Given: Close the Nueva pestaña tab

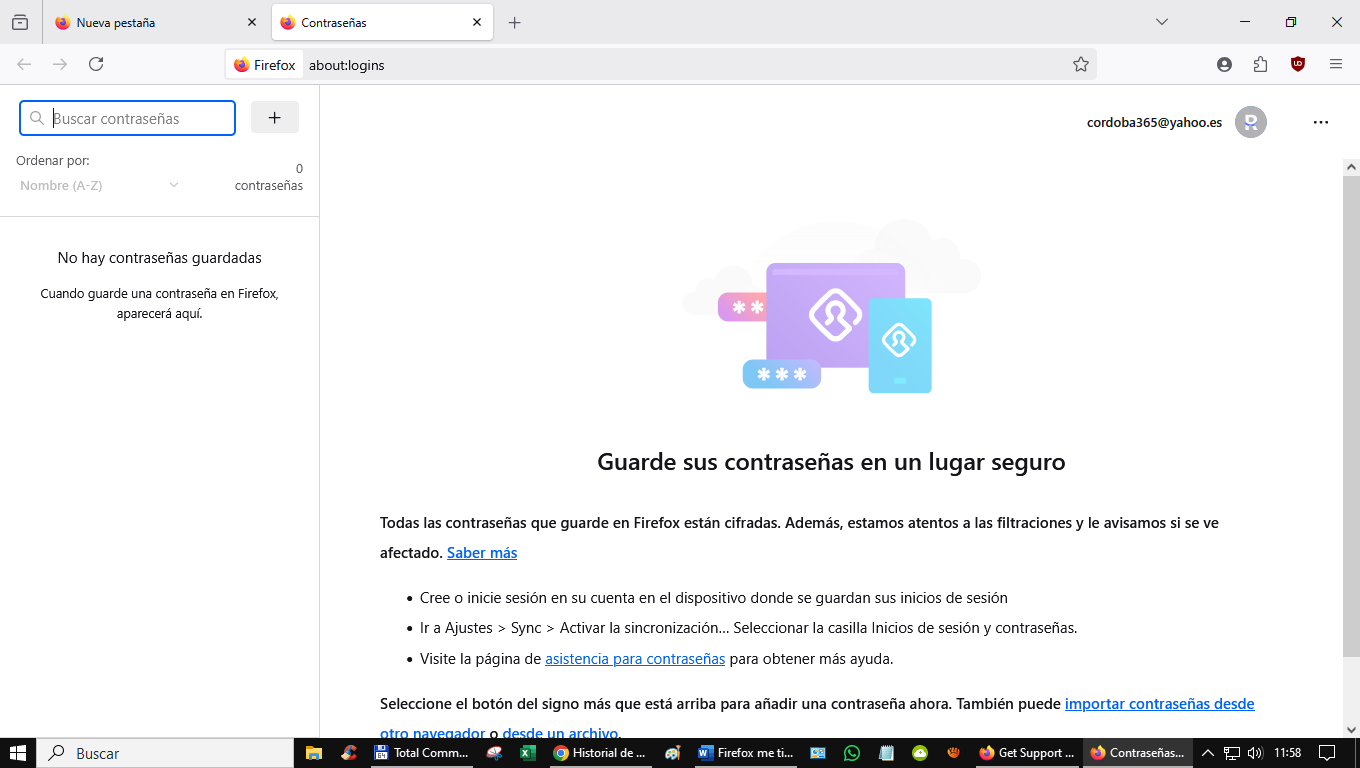Looking at the screenshot, I should pos(252,22).
